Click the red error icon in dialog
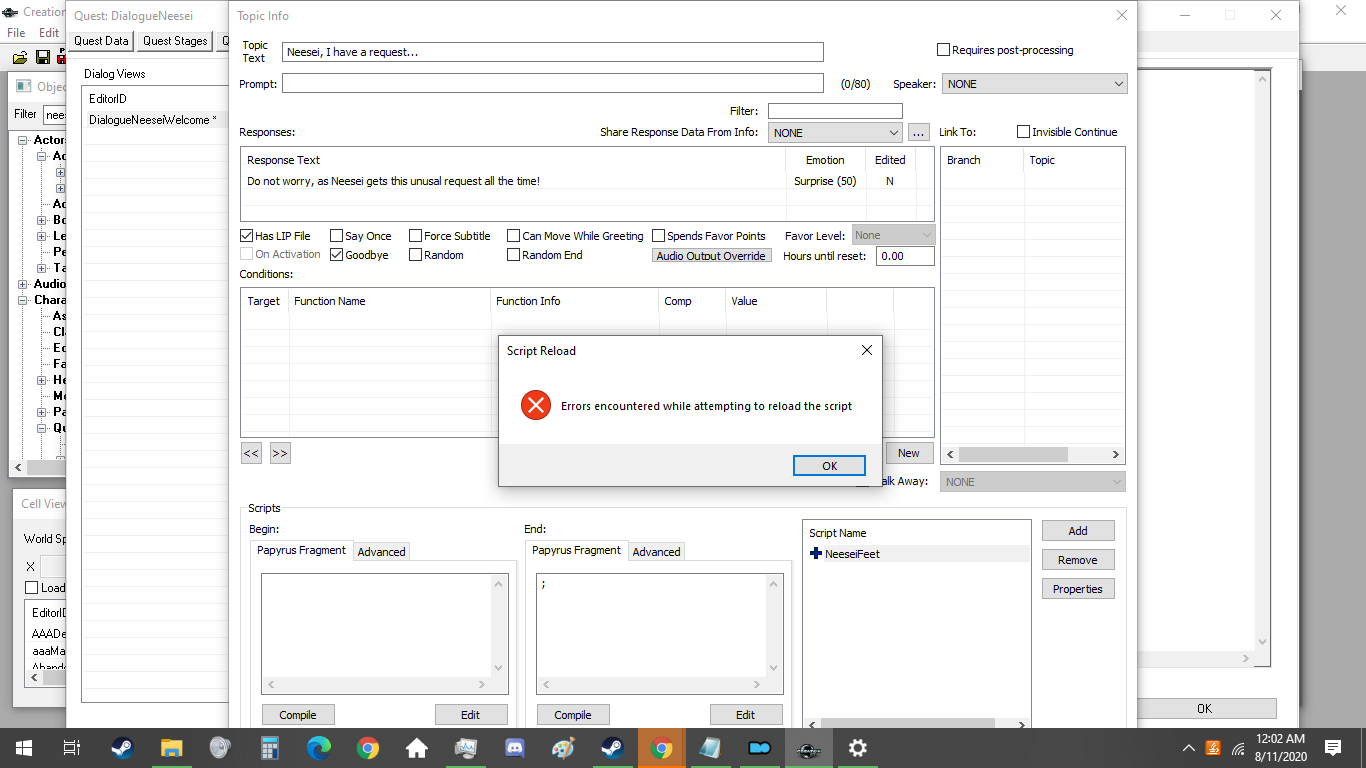Image resolution: width=1366 pixels, height=768 pixels. point(536,405)
